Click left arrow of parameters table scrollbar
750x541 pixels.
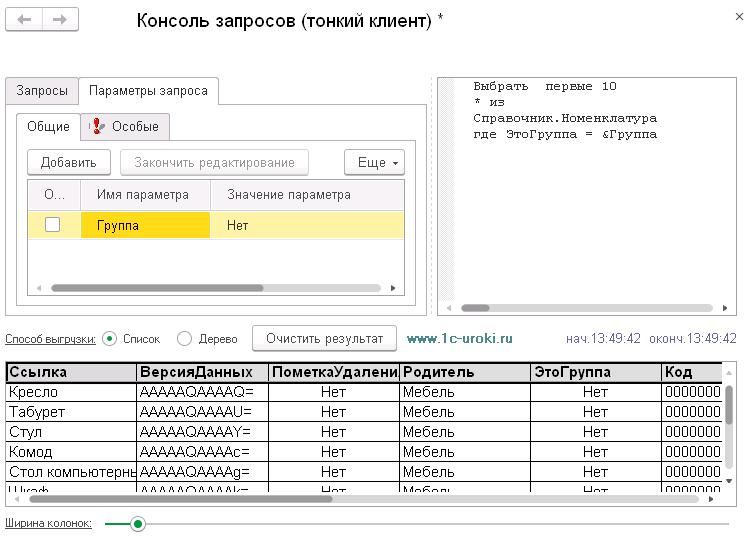click(x=39, y=288)
